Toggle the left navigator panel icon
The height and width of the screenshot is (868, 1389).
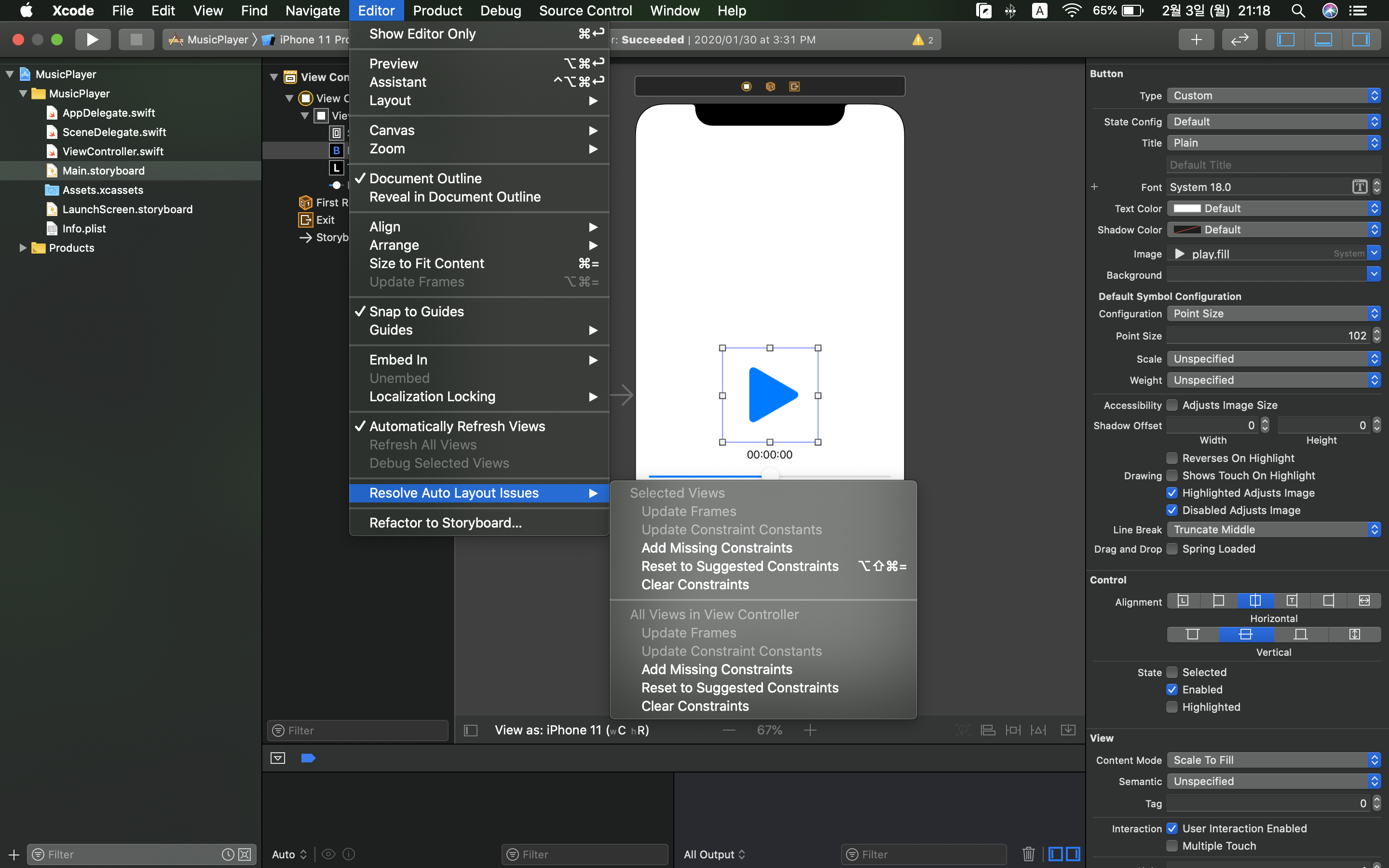(1285, 40)
